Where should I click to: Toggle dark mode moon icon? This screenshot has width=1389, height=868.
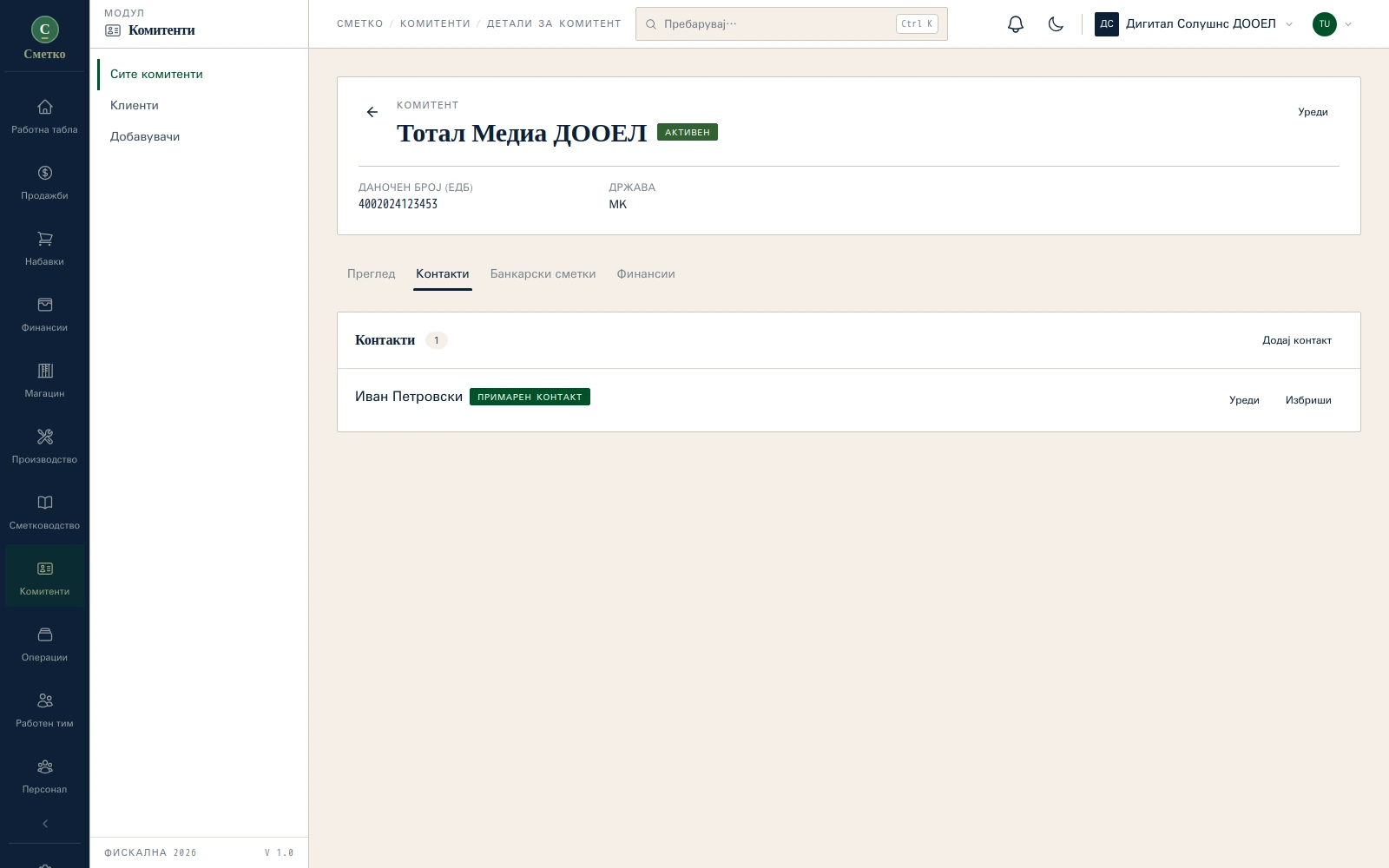[x=1056, y=24]
